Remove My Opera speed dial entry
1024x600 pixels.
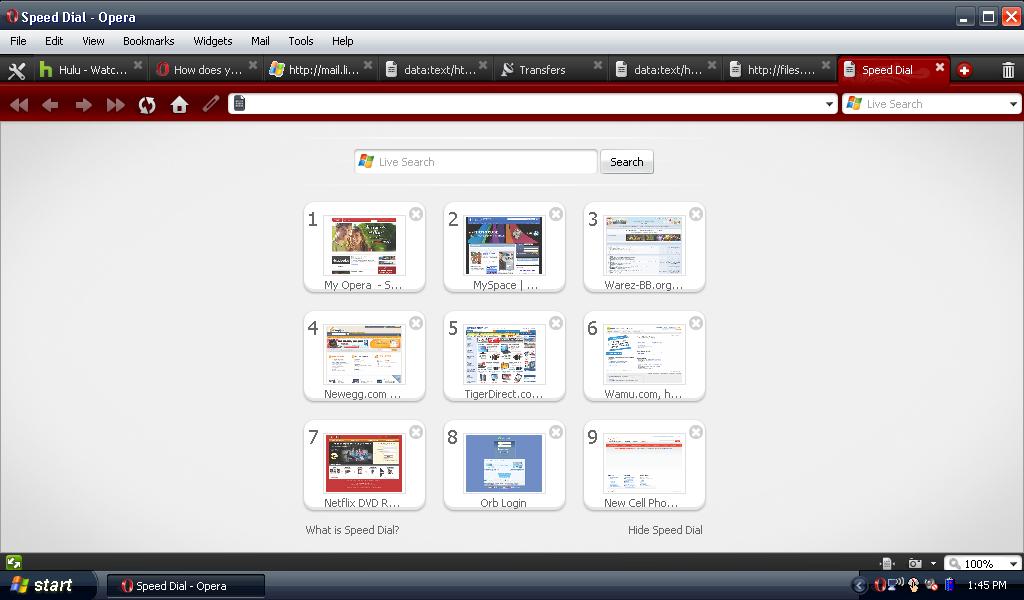click(415, 214)
